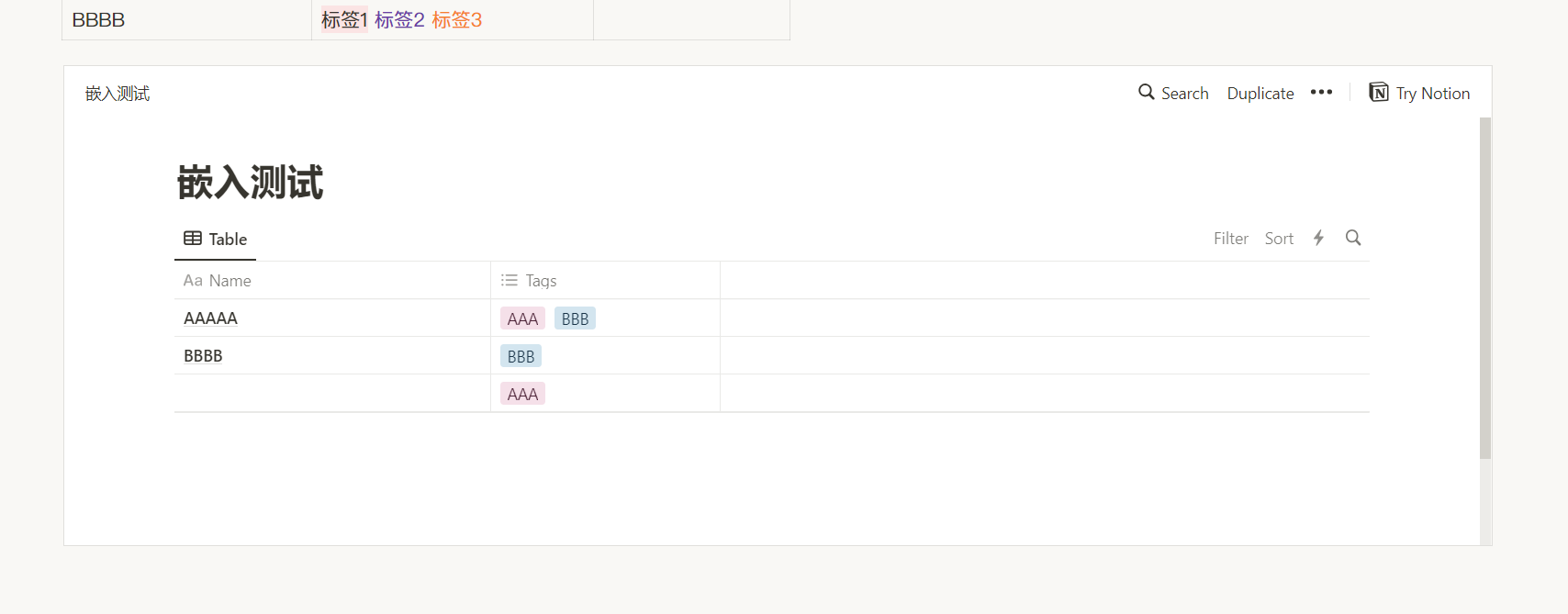Select the Table view tab
This screenshot has height=614, width=1568.
click(x=216, y=240)
